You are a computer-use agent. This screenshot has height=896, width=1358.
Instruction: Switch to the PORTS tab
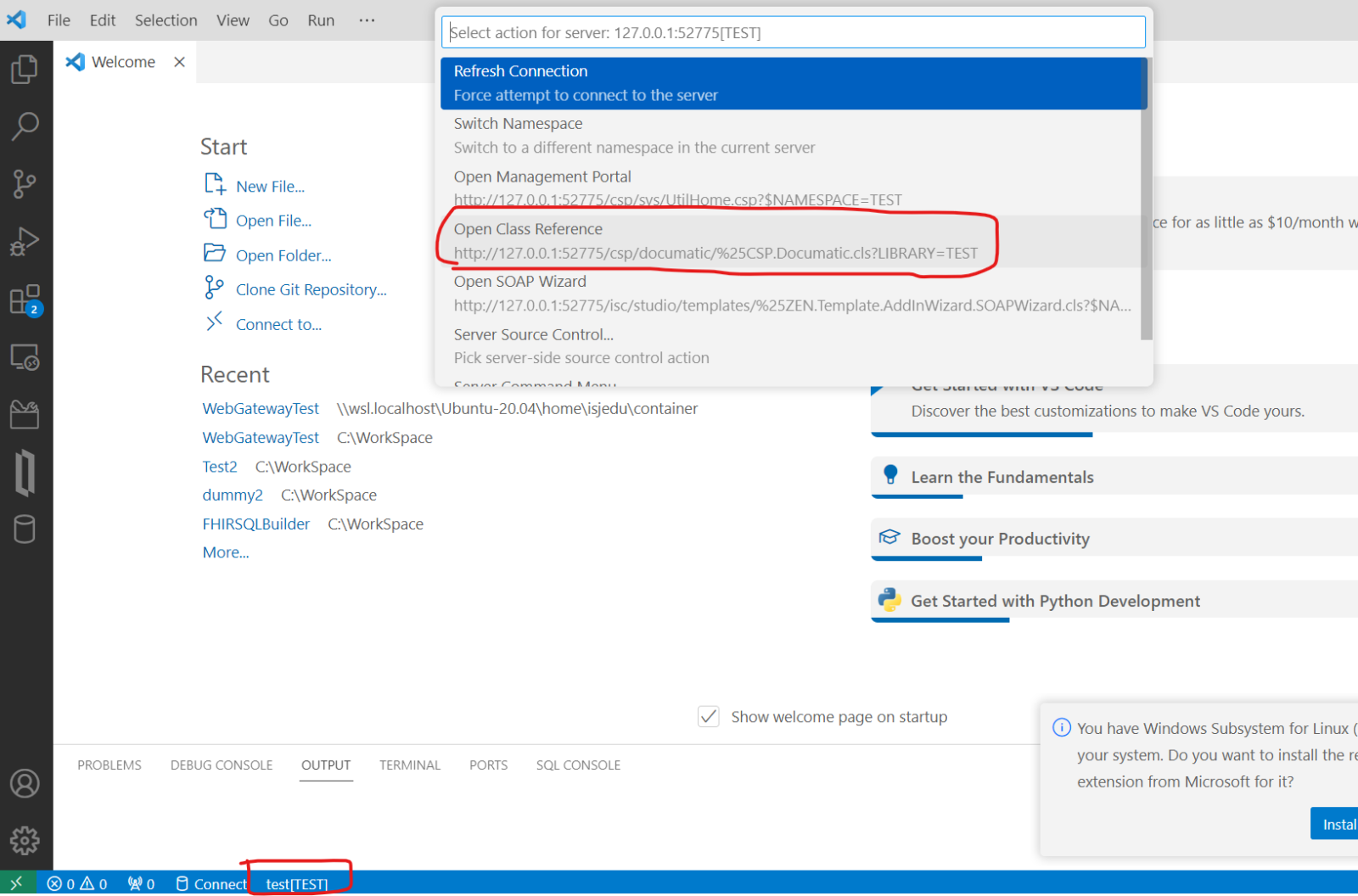pos(488,765)
